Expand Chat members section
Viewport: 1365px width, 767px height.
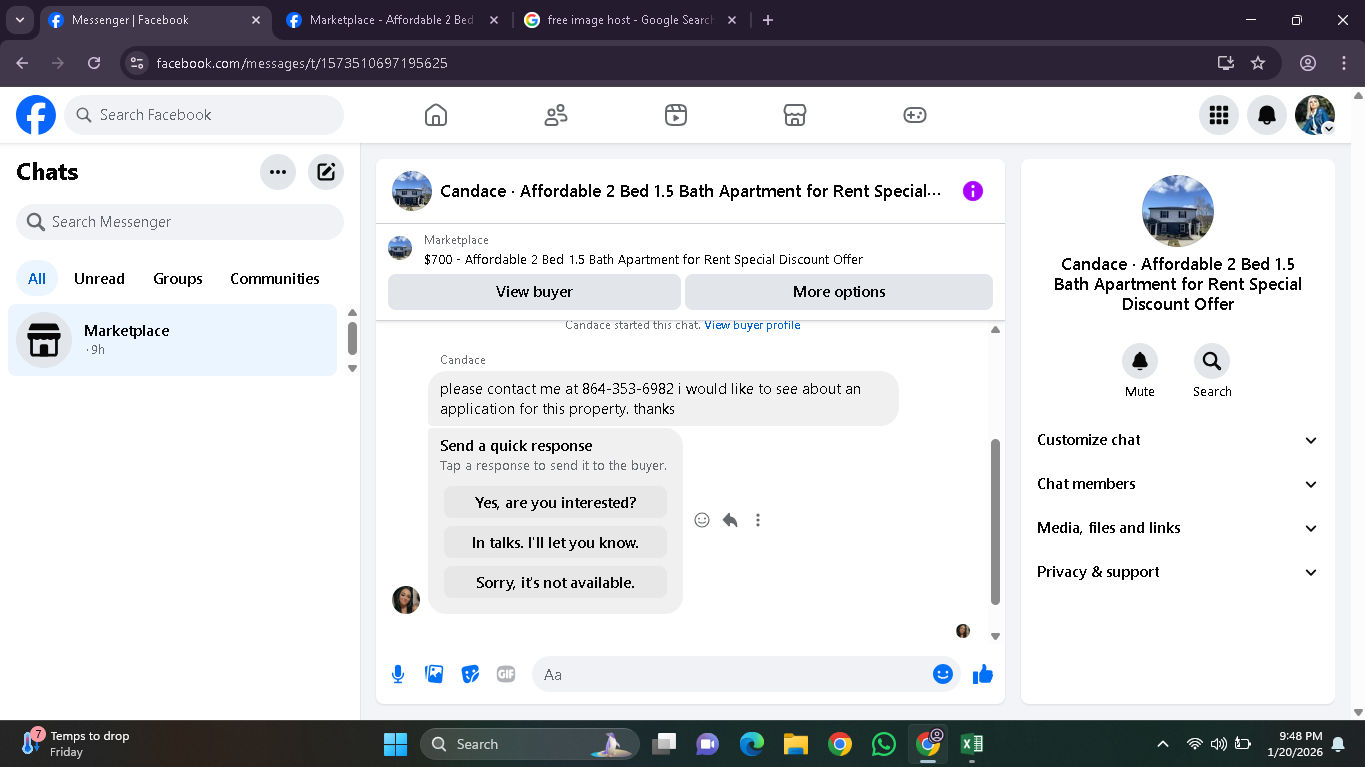[x=1178, y=484]
